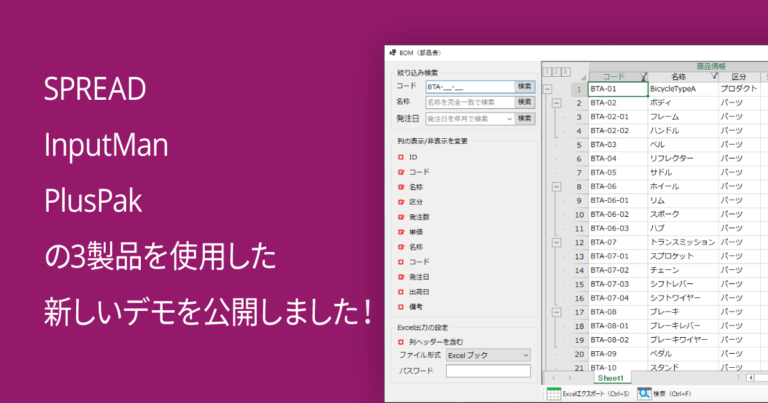The width and height of the screenshot is (768, 403).
Task: Select the リフレクター cell
Action: click(x=683, y=159)
